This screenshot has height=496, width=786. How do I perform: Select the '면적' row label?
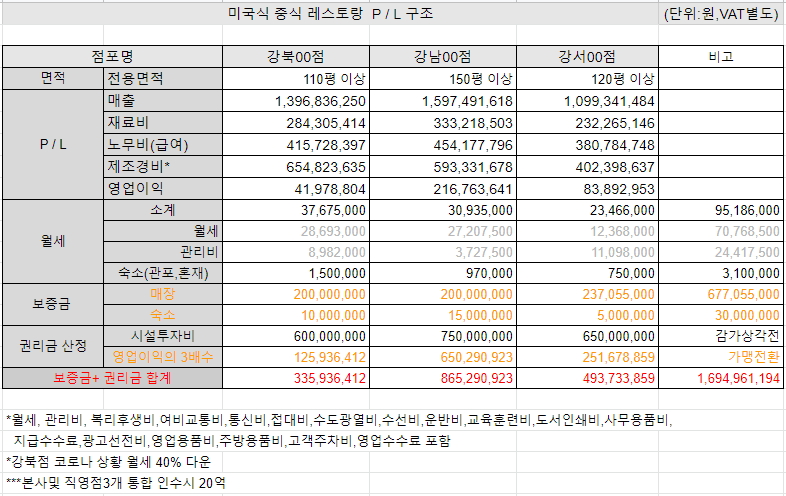pos(53,78)
